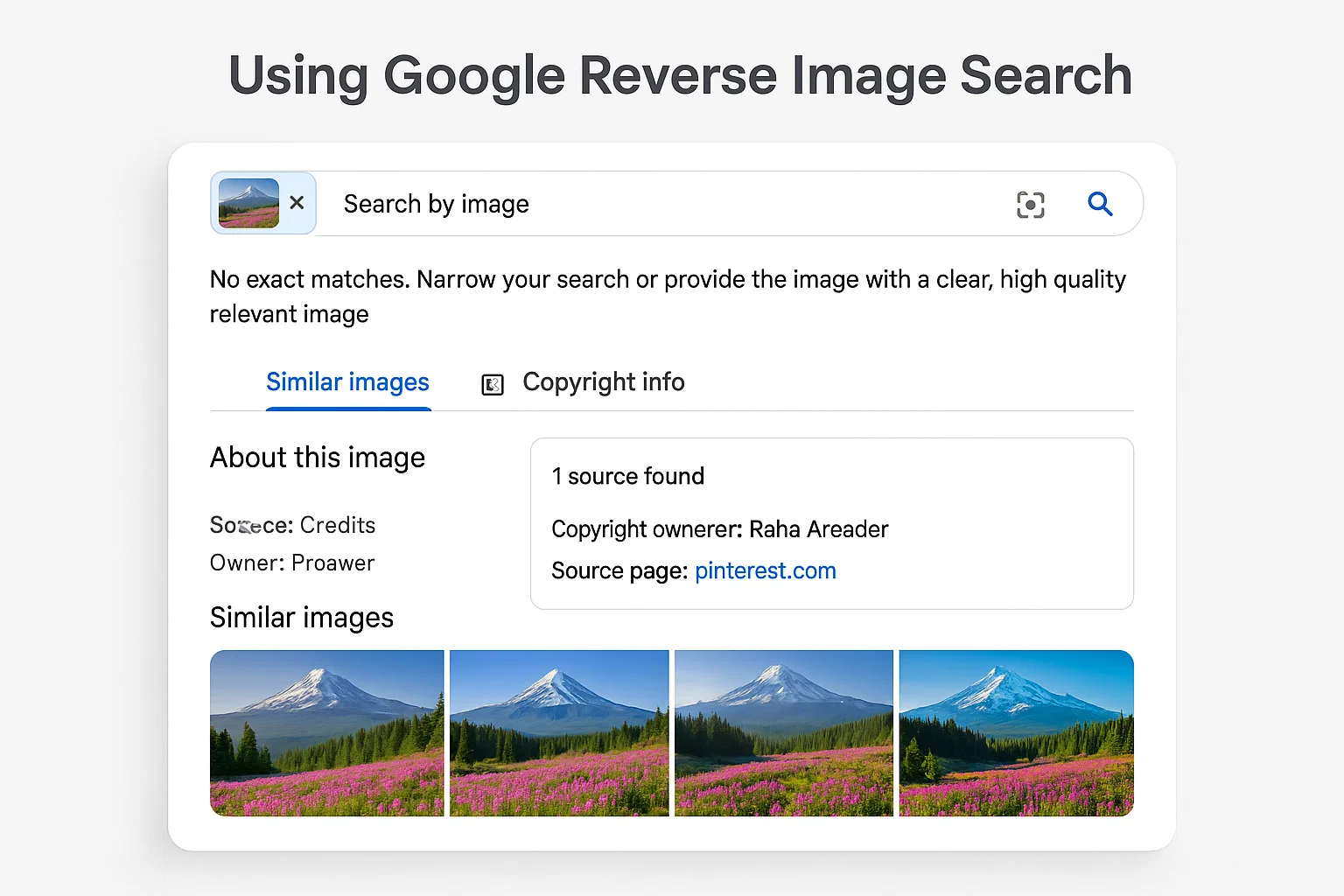Click the Copyright info tab icon
Image resolution: width=1344 pixels, height=896 pixels.
click(x=493, y=384)
